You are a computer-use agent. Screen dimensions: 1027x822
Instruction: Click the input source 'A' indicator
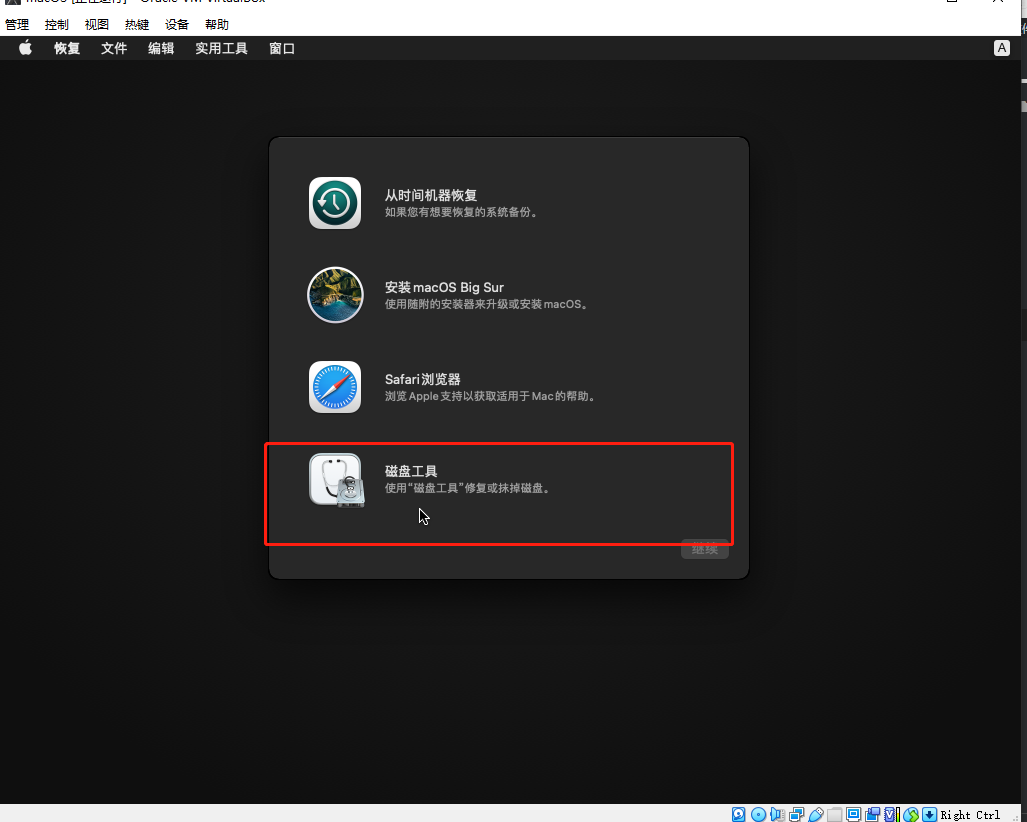pyautogui.click(x=1002, y=48)
